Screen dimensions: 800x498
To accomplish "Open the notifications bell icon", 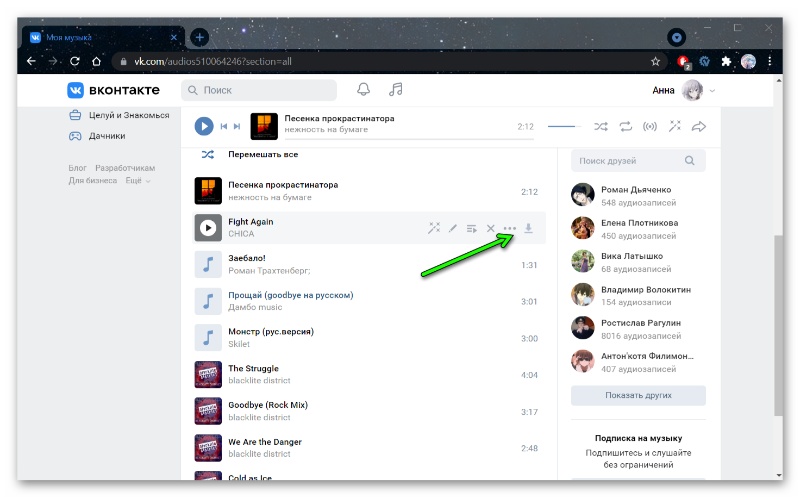I will tap(363, 90).
